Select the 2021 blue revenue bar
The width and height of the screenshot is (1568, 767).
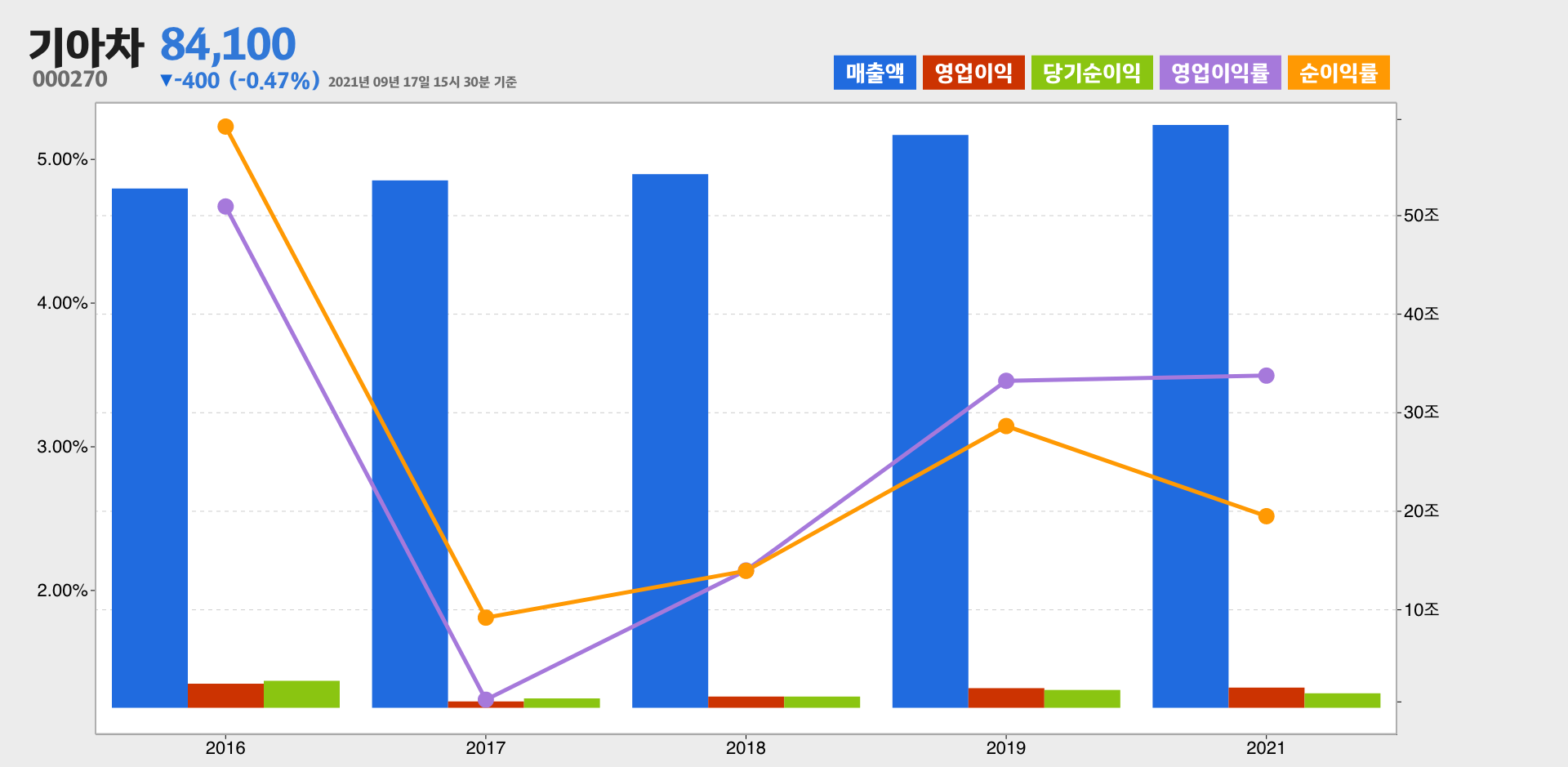[1190, 416]
